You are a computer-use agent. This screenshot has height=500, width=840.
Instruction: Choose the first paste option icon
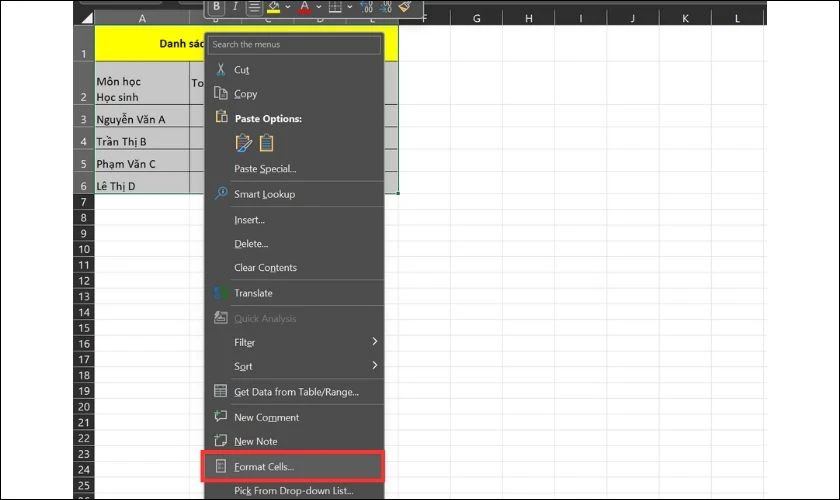(x=243, y=143)
